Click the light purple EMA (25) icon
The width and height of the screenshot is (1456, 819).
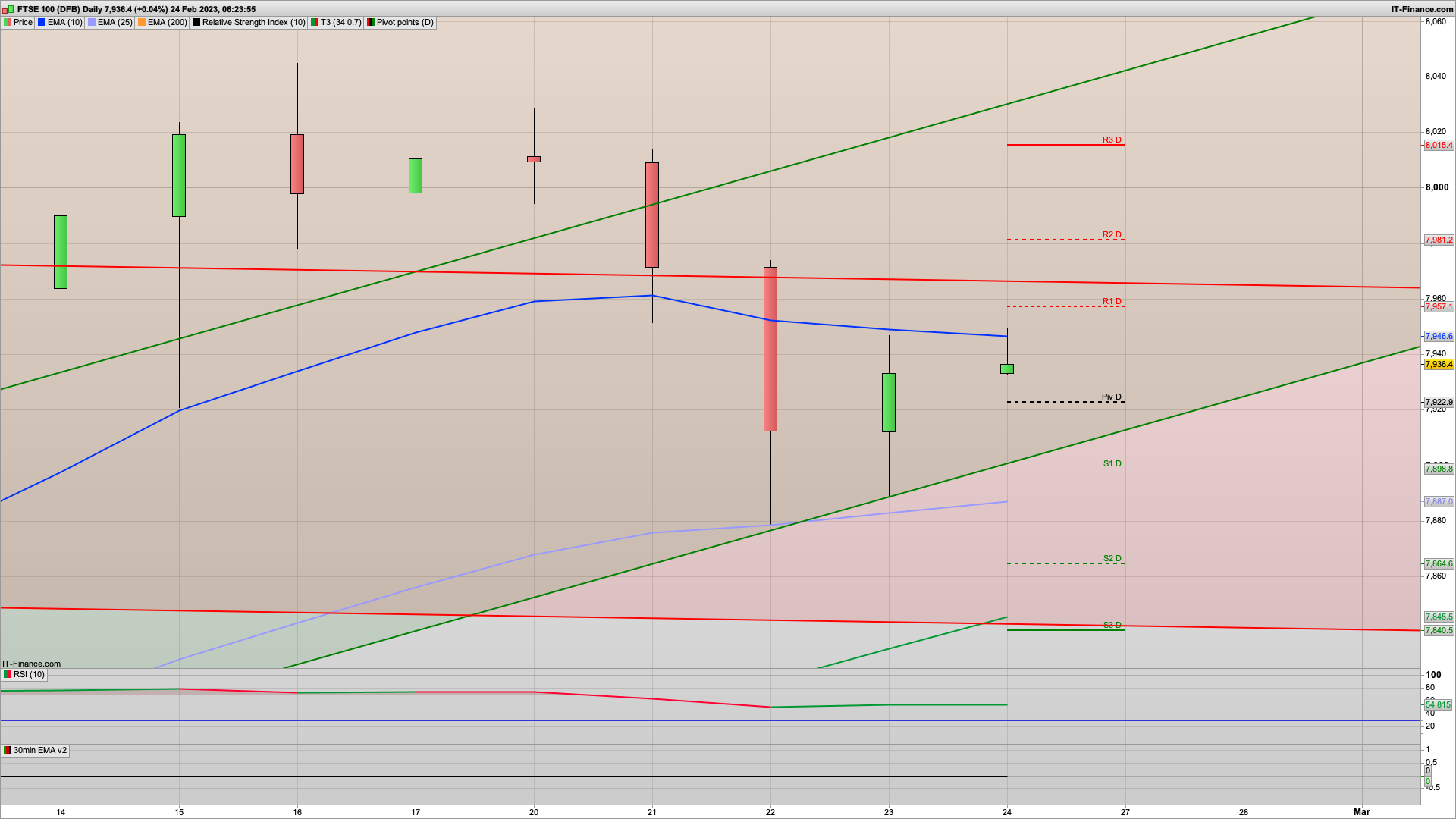point(92,23)
